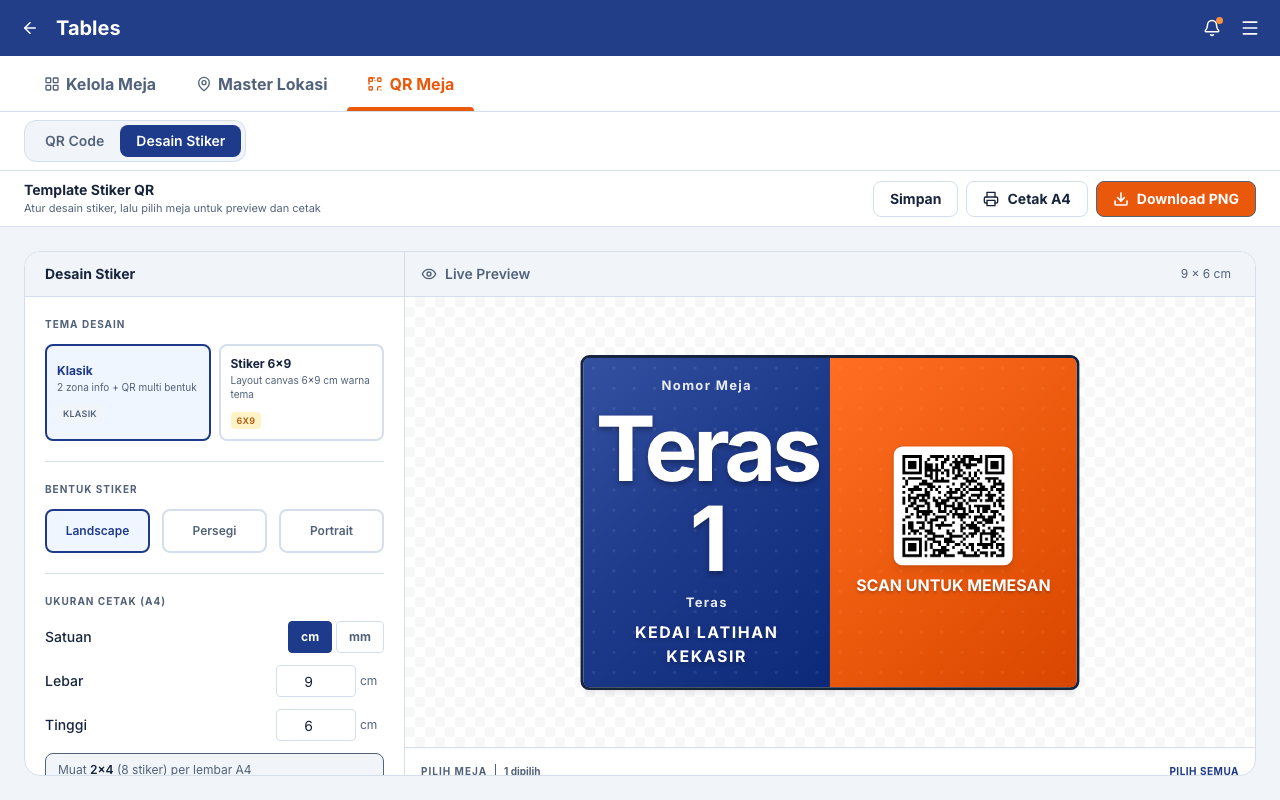This screenshot has width=1280, height=800.
Task: Click the Master Lokasi pin icon
Action: click(204, 84)
